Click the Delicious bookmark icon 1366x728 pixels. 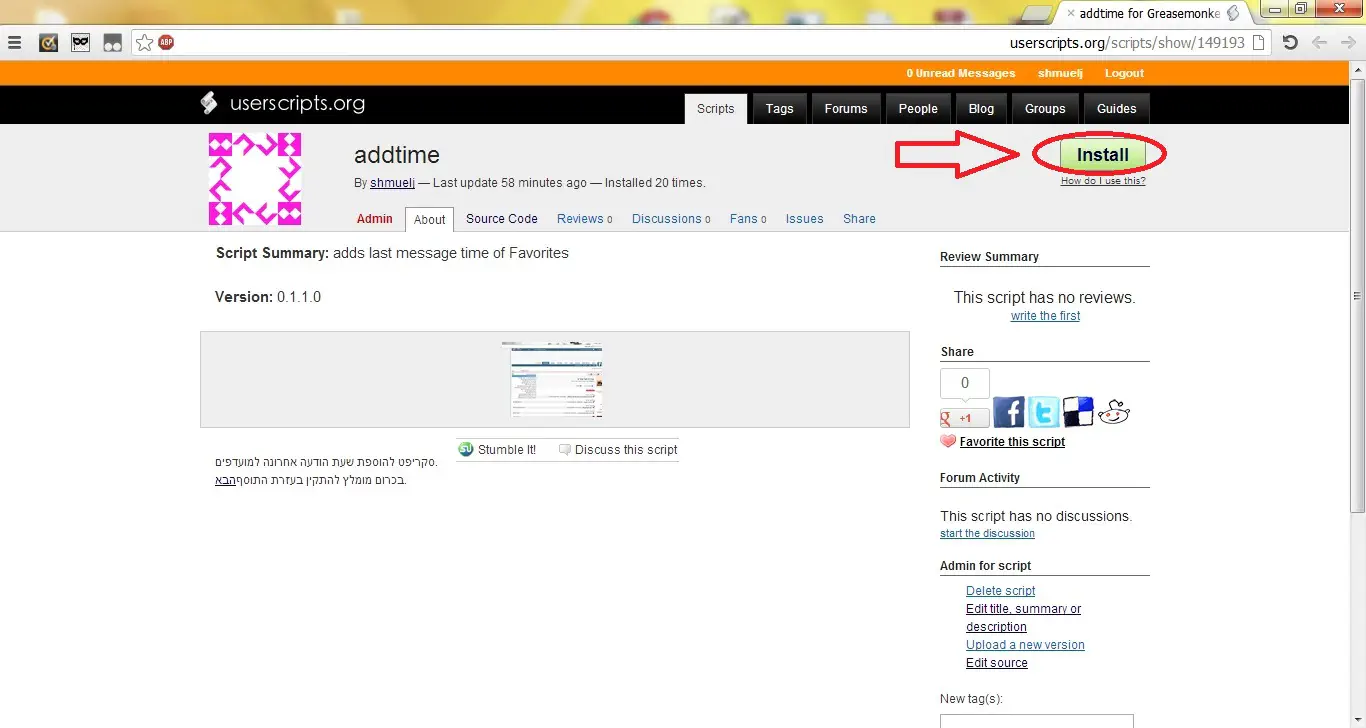1078,412
